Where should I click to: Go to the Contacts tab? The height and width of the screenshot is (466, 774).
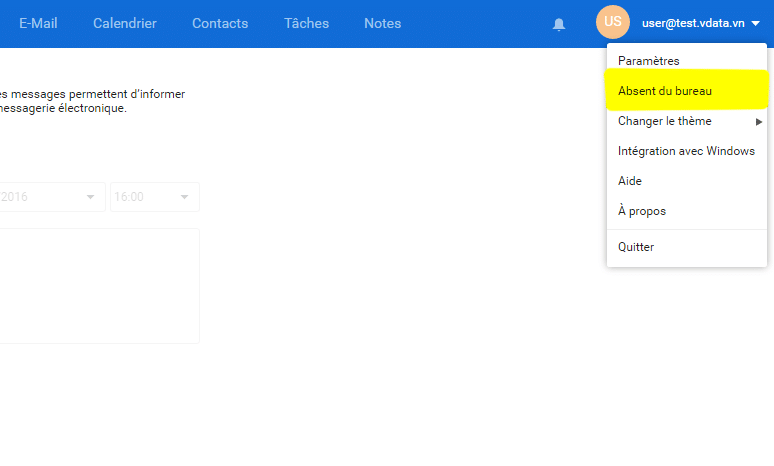[220, 23]
